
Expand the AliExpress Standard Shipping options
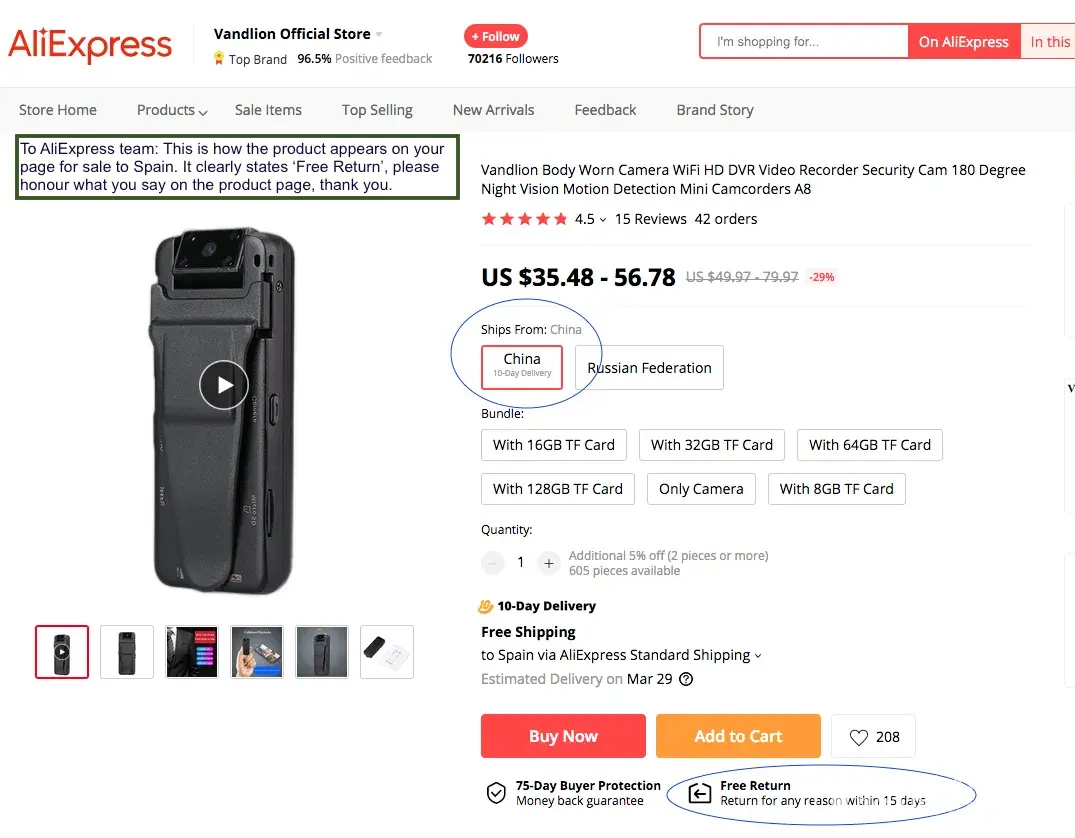[758, 656]
